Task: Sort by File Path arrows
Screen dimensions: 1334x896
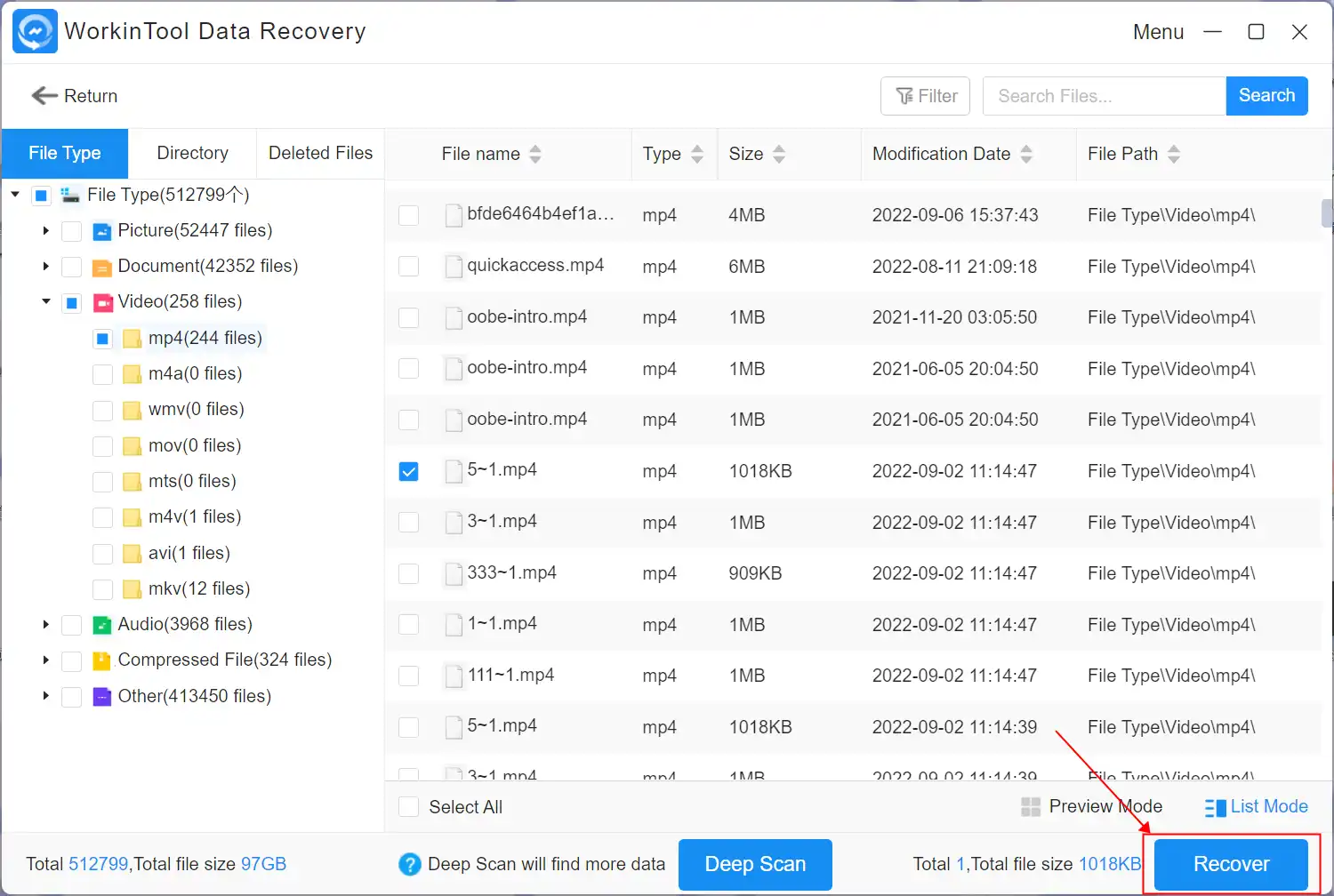Action: click(x=1174, y=155)
